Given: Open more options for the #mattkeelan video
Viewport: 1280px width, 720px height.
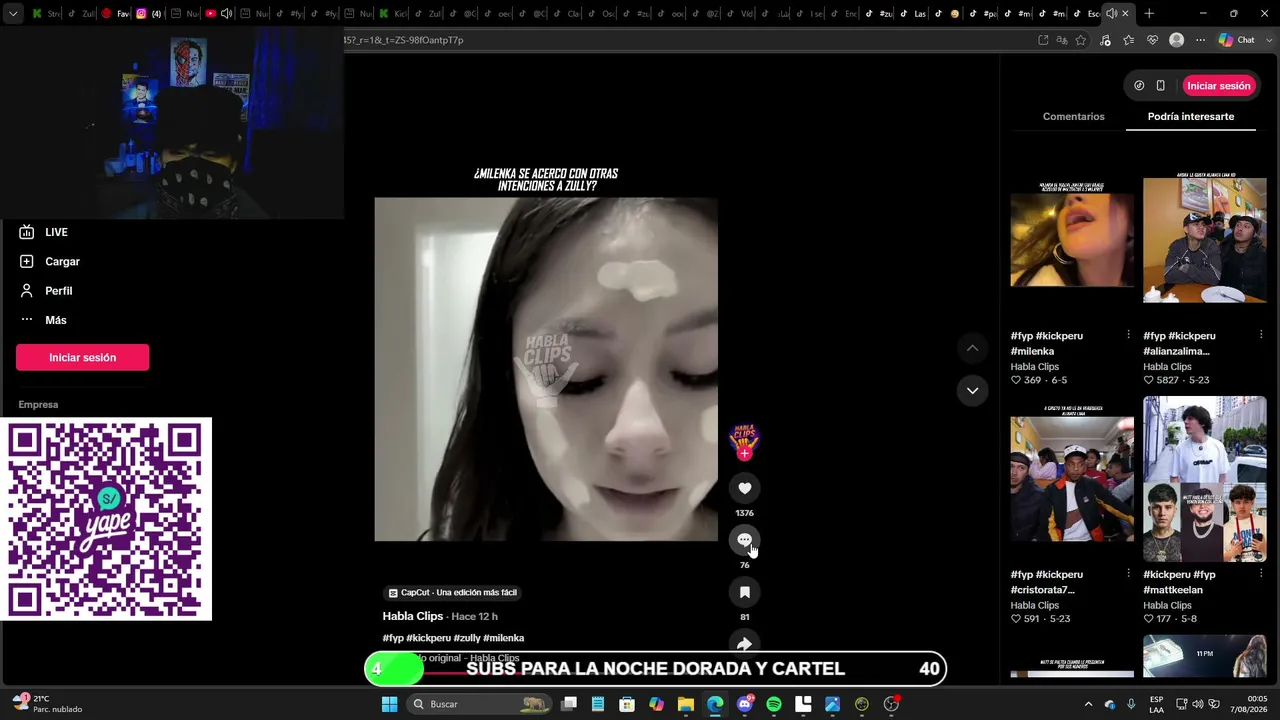Looking at the screenshot, I should point(1260,574).
